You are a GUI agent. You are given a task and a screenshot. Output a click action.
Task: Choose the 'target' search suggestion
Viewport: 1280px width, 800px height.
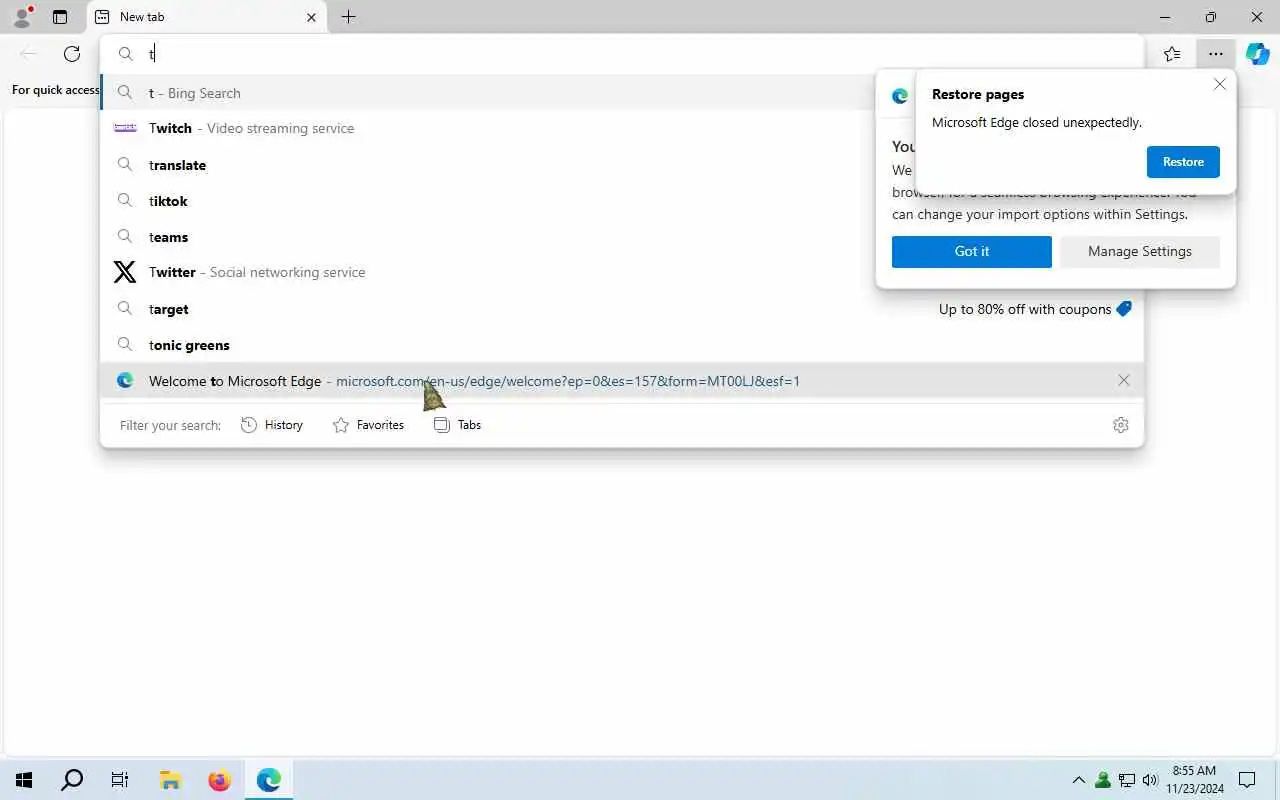[622, 309]
